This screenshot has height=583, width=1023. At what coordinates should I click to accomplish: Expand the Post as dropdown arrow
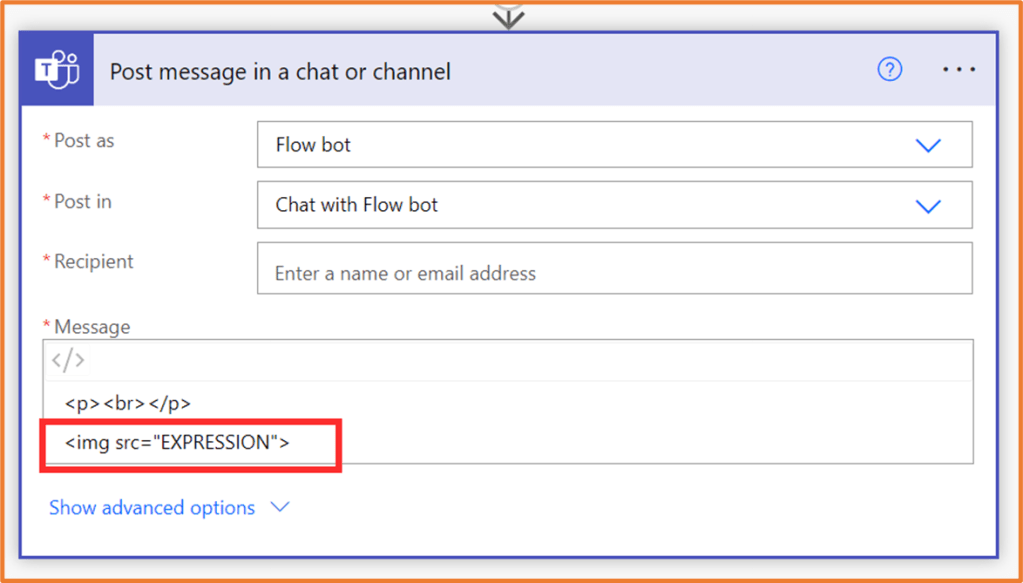pos(928,146)
